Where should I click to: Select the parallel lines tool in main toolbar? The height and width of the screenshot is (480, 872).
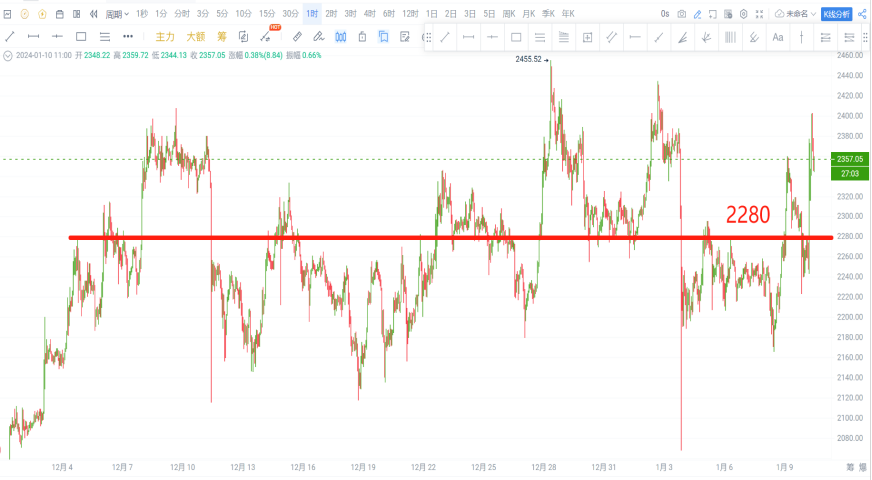coord(105,37)
